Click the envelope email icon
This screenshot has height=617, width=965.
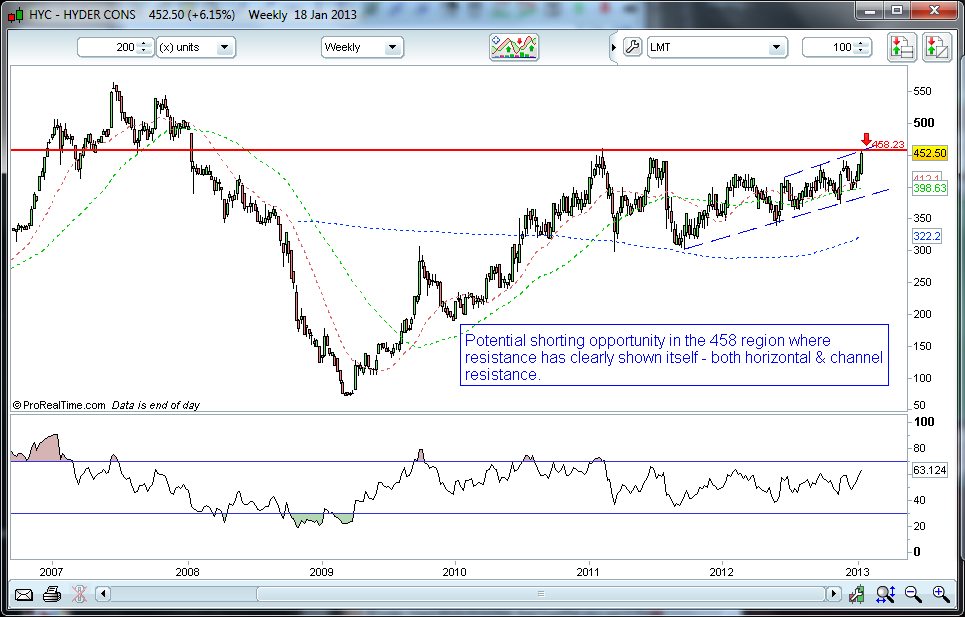[23, 594]
